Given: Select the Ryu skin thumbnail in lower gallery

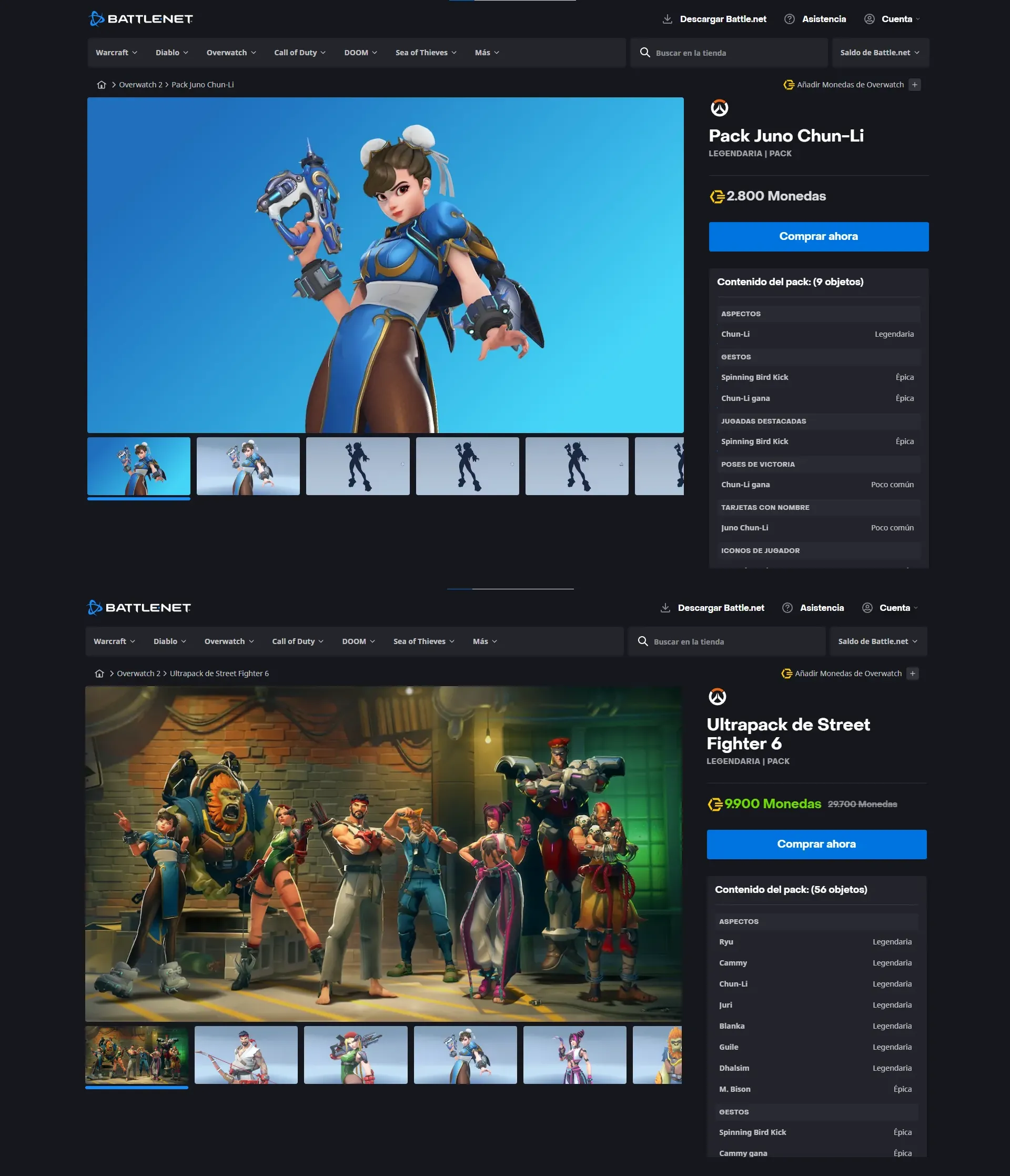Looking at the screenshot, I should click(x=246, y=1054).
